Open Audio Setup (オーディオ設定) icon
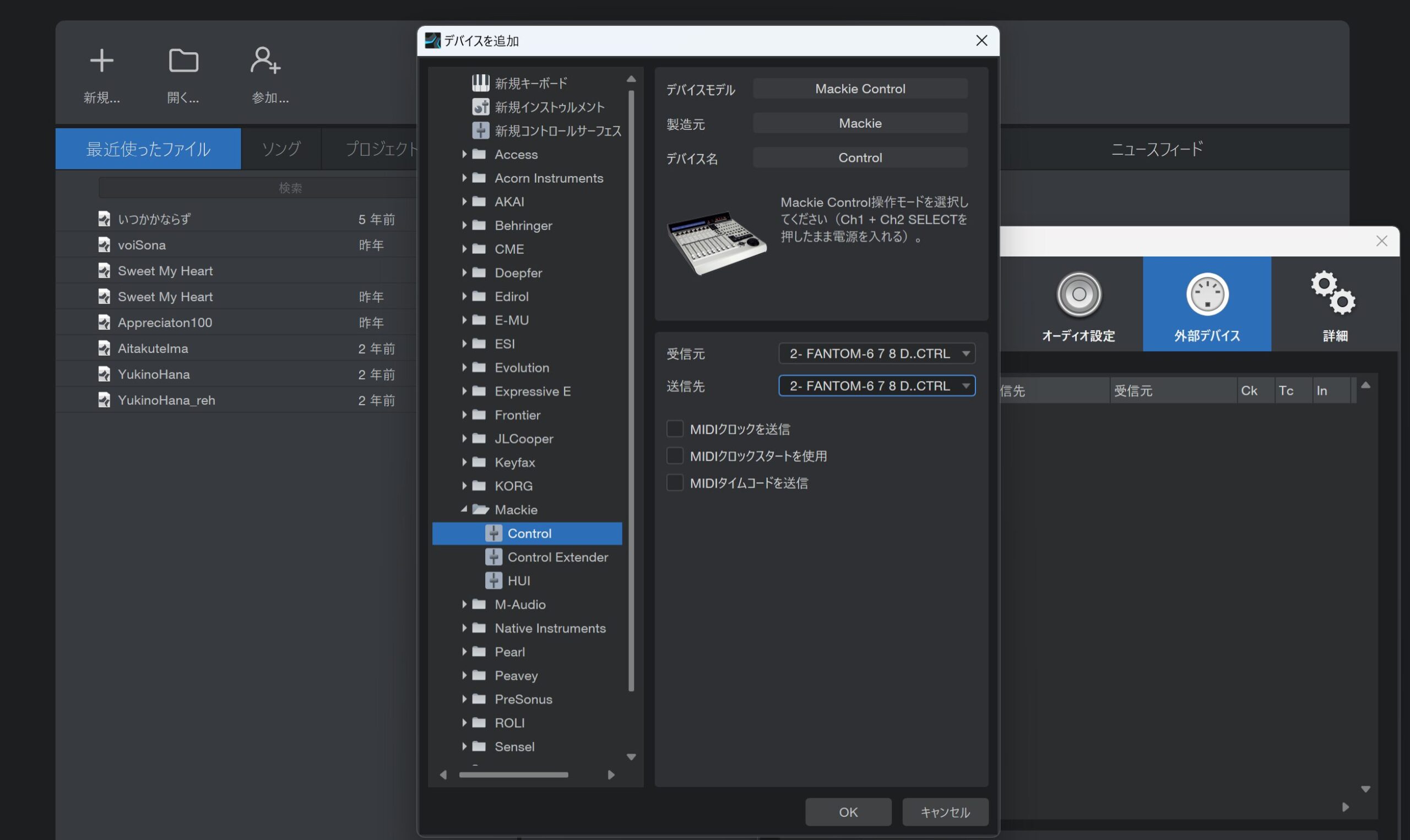The width and height of the screenshot is (1410, 840). click(x=1079, y=304)
